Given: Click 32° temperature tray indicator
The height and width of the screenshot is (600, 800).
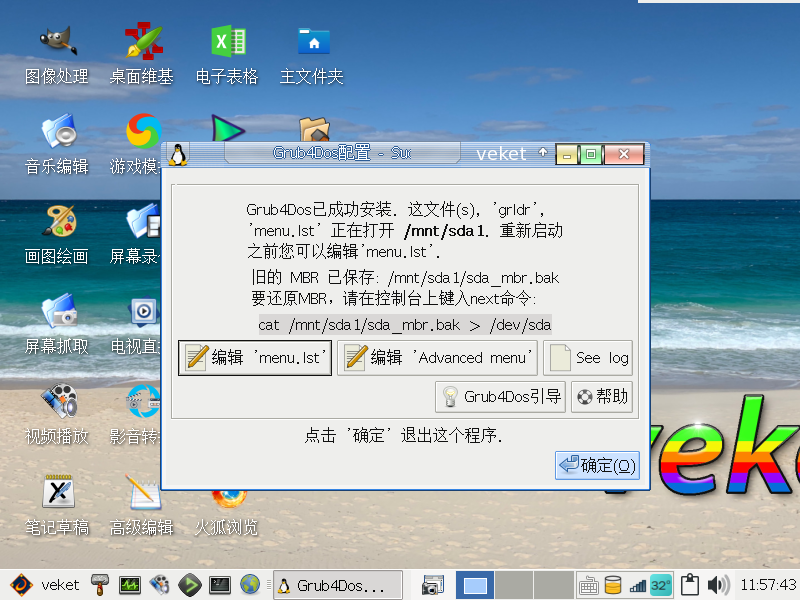Looking at the screenshot, I should click(x=661, y=585).
